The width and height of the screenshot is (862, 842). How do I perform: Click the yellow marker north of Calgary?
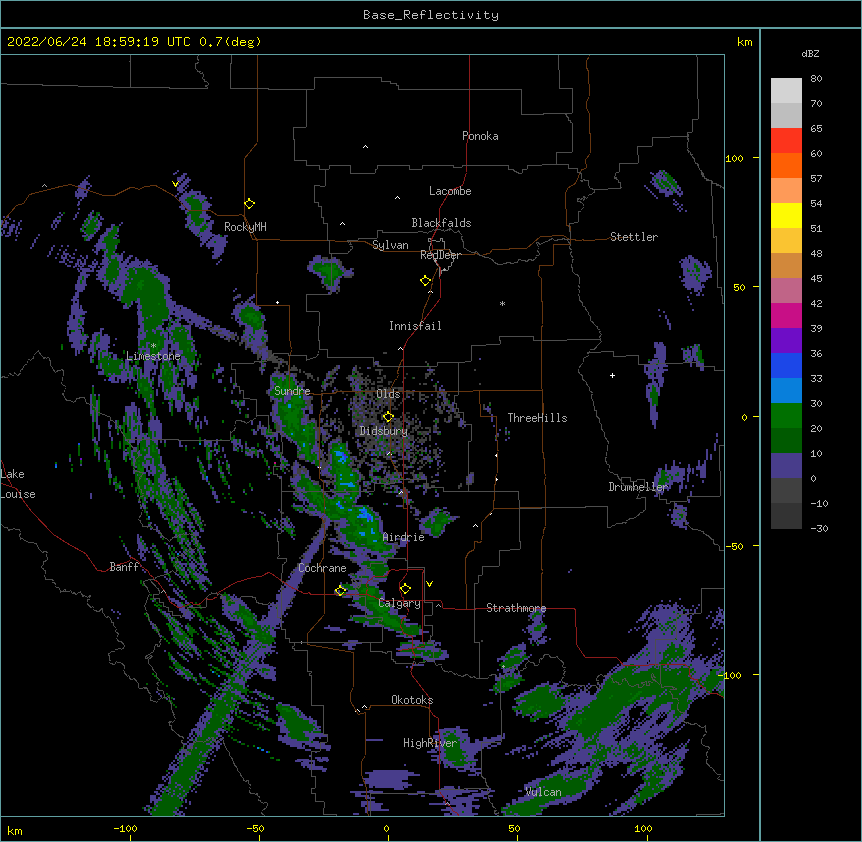coord(405,589)
